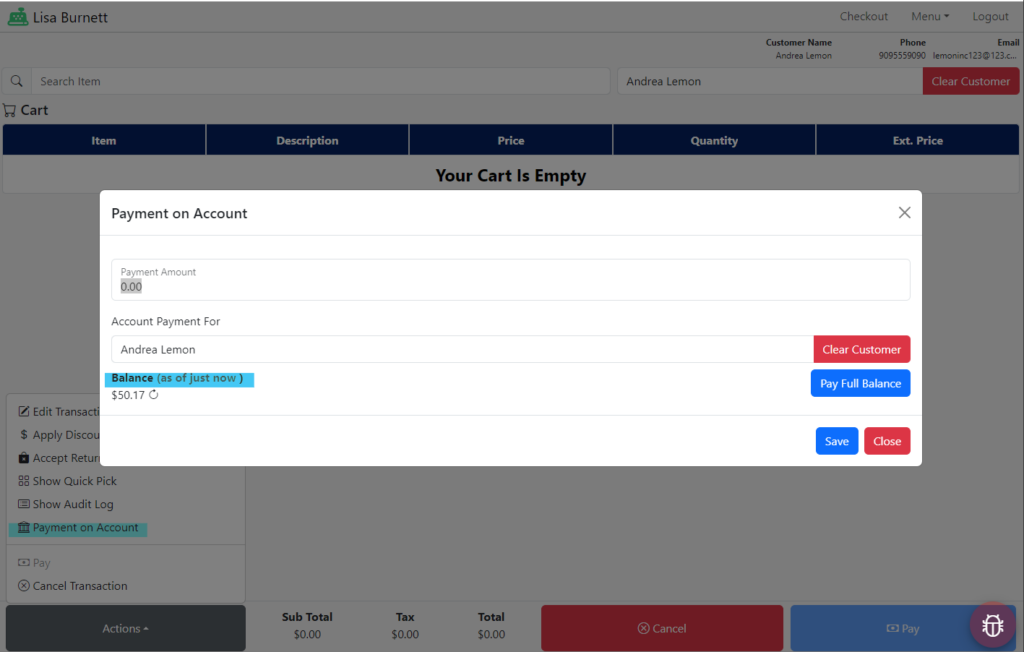Click the Accept Return bag icon
Viewport: 1024px width, 652px height.
click(22, 457)
